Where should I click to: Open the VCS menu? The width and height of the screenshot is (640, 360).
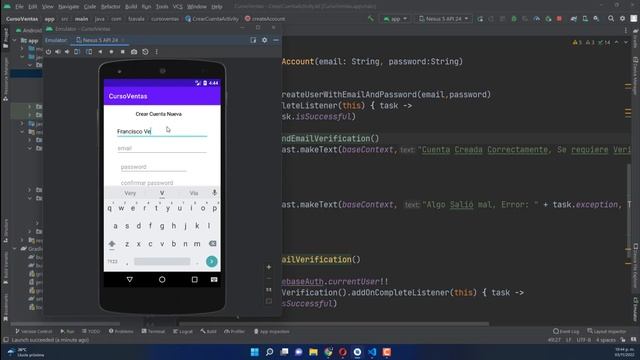pyautogui.click(x=178, y=7)
